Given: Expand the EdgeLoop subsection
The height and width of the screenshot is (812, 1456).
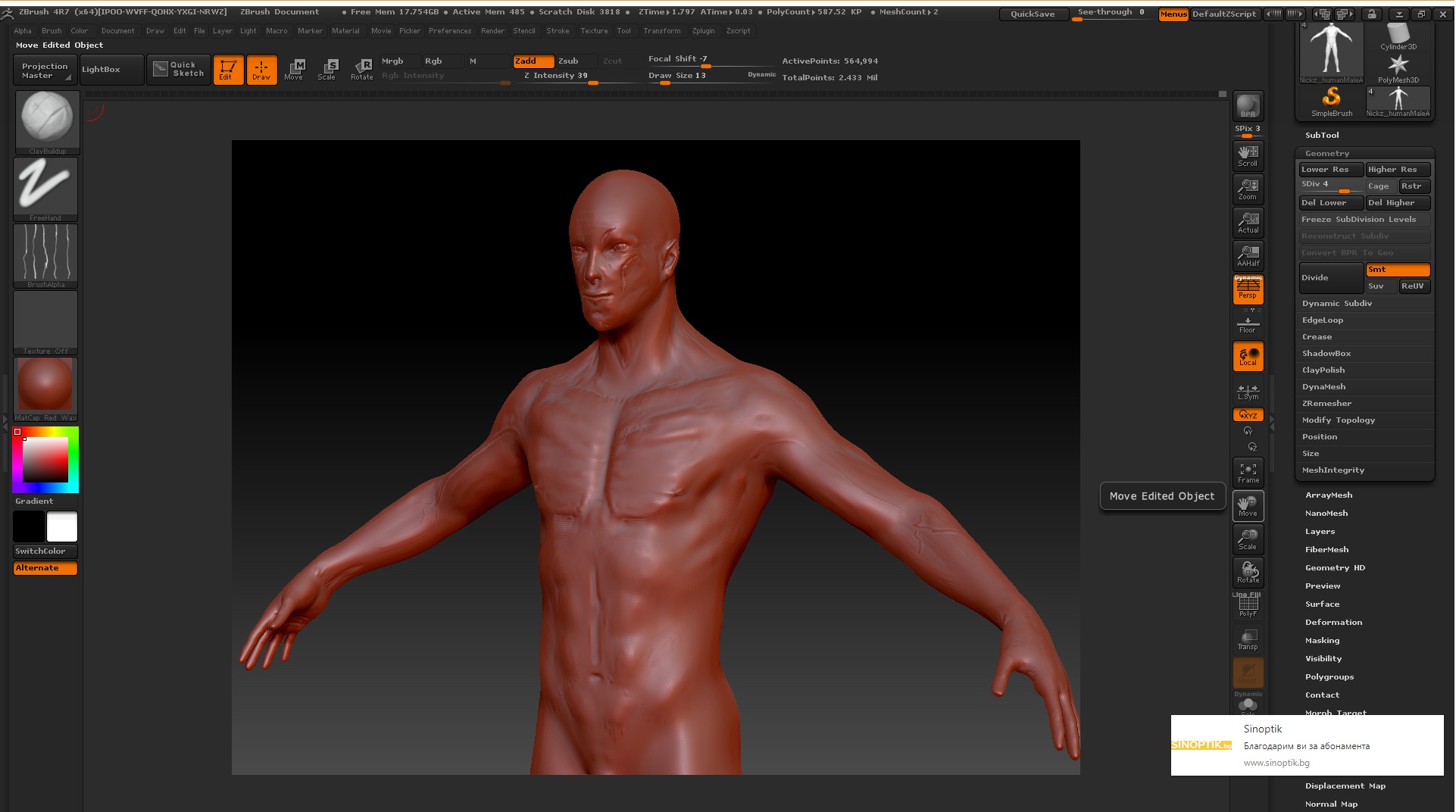Looking at the screenshot, I should click(1323, 320).
